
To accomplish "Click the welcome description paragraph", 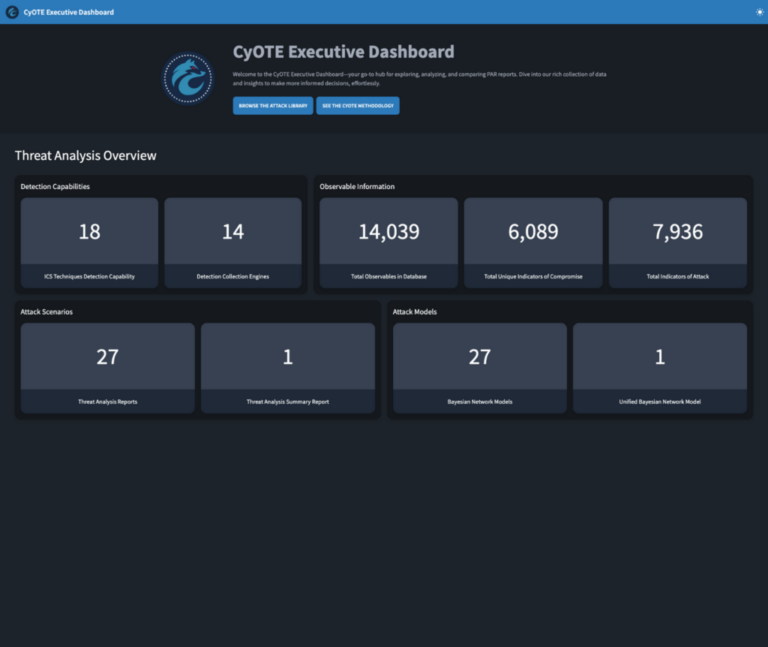I will (x=419, y=79).
